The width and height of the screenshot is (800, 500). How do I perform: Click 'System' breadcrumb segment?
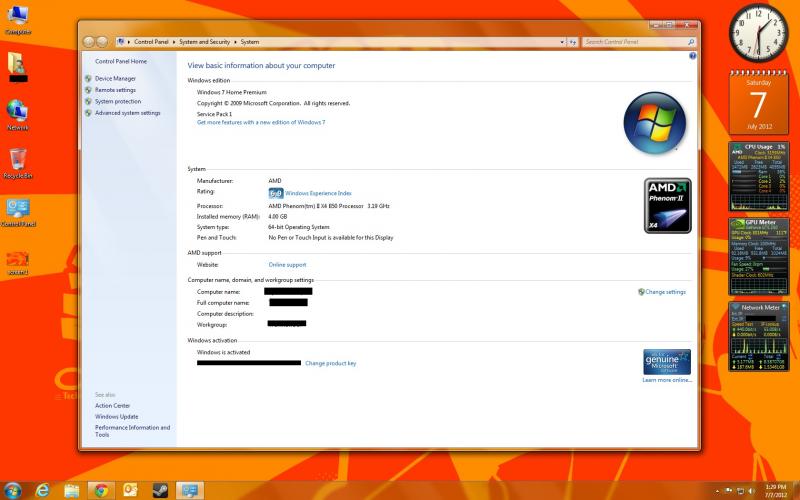click(x=250, y=42)
